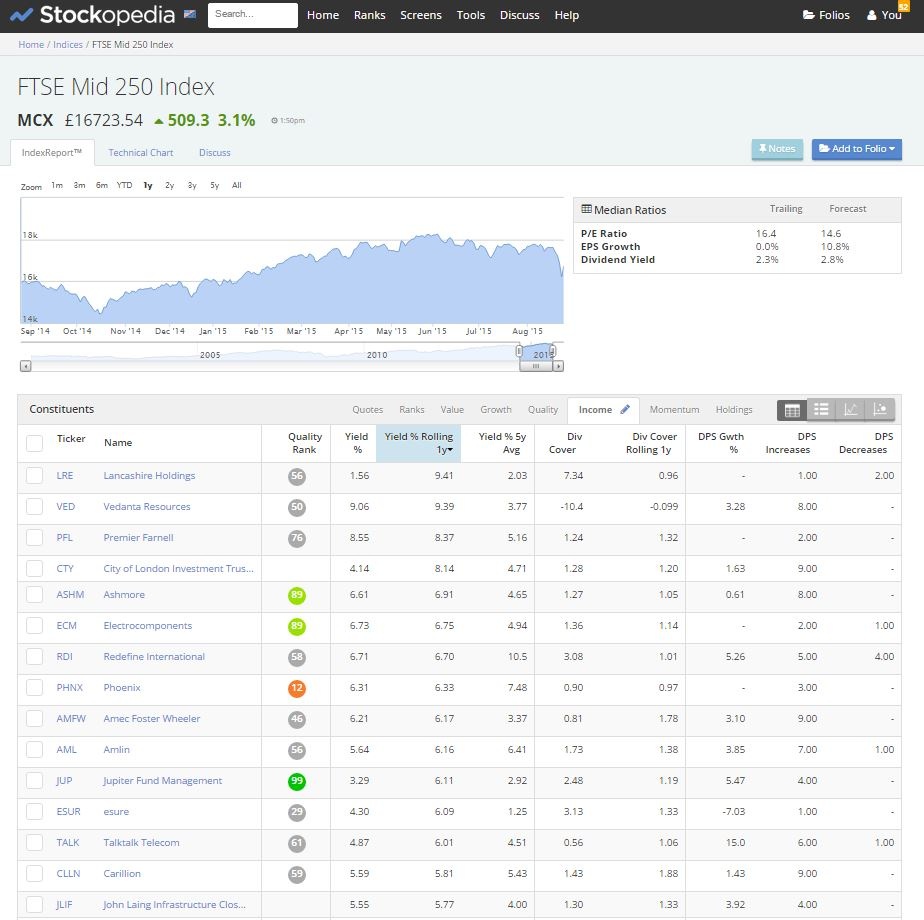Sort by Yield % Rolling 1y column
This screenshot has height=920, width=924.
pyautogui.click(x=418, y=443)
